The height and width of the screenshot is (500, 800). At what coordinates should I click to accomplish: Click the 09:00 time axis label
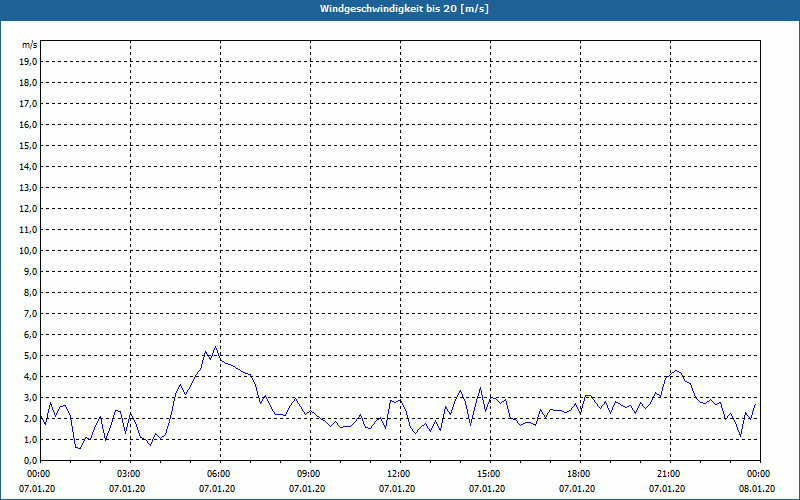click(x=308, y=474)
